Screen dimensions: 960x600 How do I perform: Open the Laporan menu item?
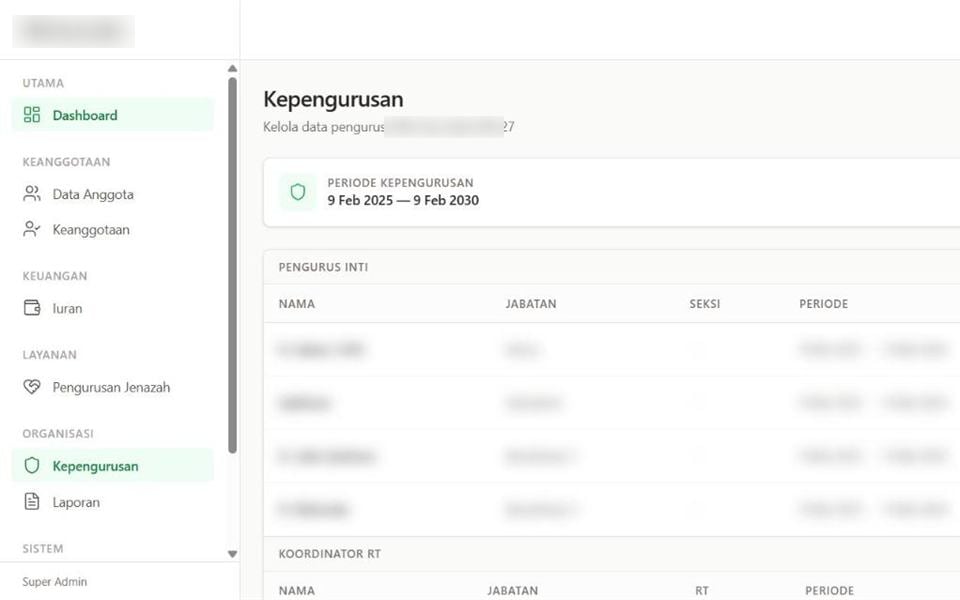tap(113, 501)
